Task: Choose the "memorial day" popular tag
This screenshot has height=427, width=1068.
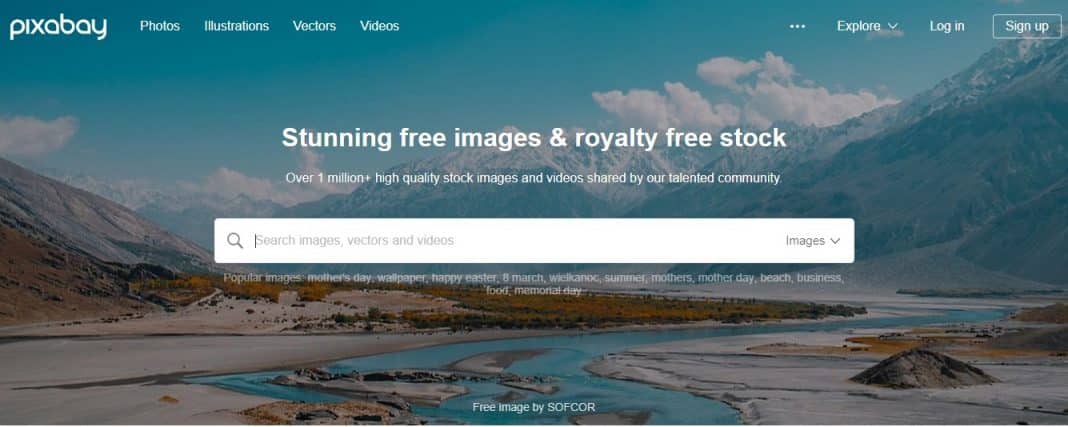Action: tap(548, 291)
